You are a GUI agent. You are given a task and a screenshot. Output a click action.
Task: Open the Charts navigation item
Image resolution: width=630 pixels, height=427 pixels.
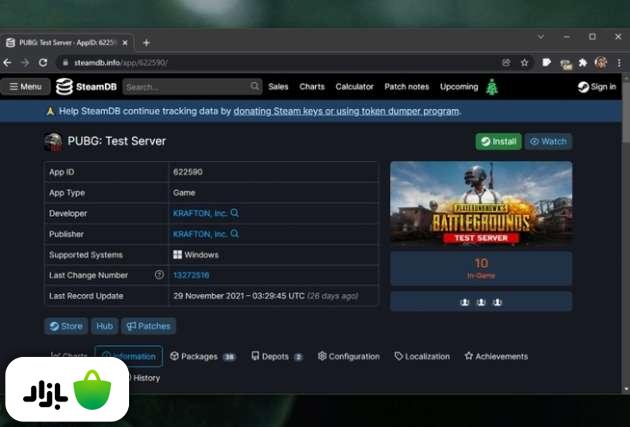point(312,87)
